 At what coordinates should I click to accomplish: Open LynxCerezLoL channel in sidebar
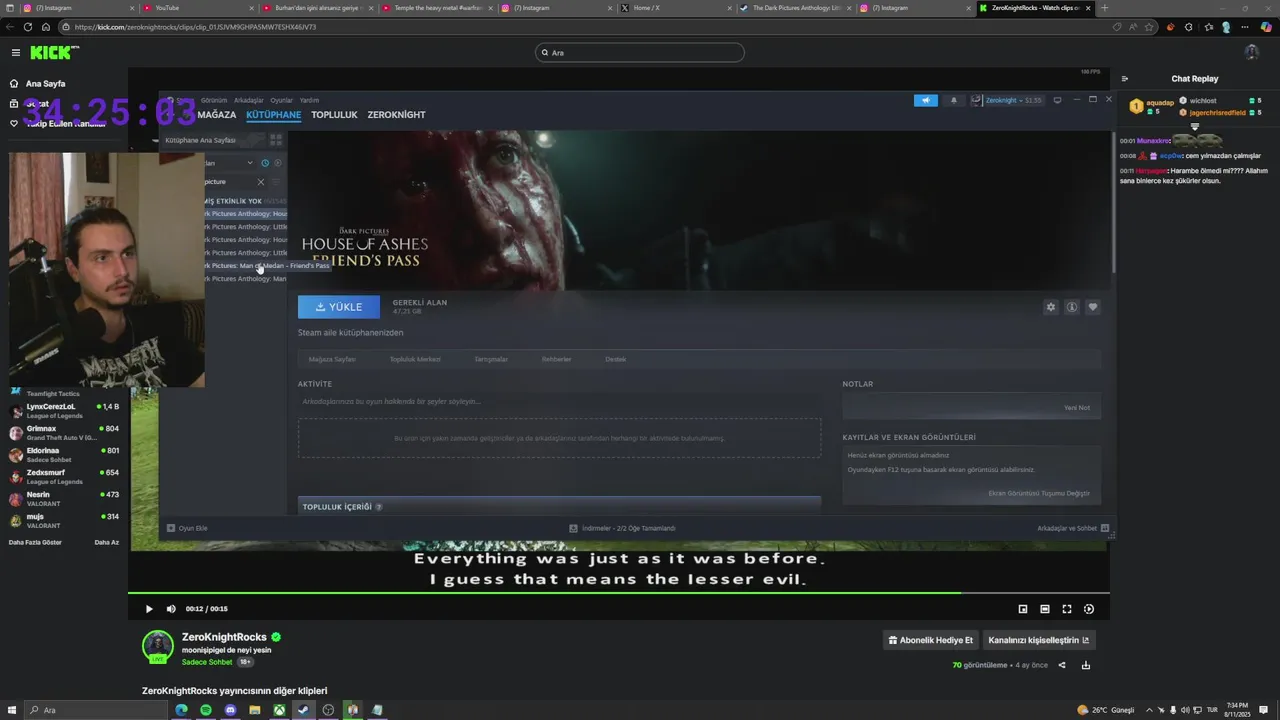coord(64,411)
